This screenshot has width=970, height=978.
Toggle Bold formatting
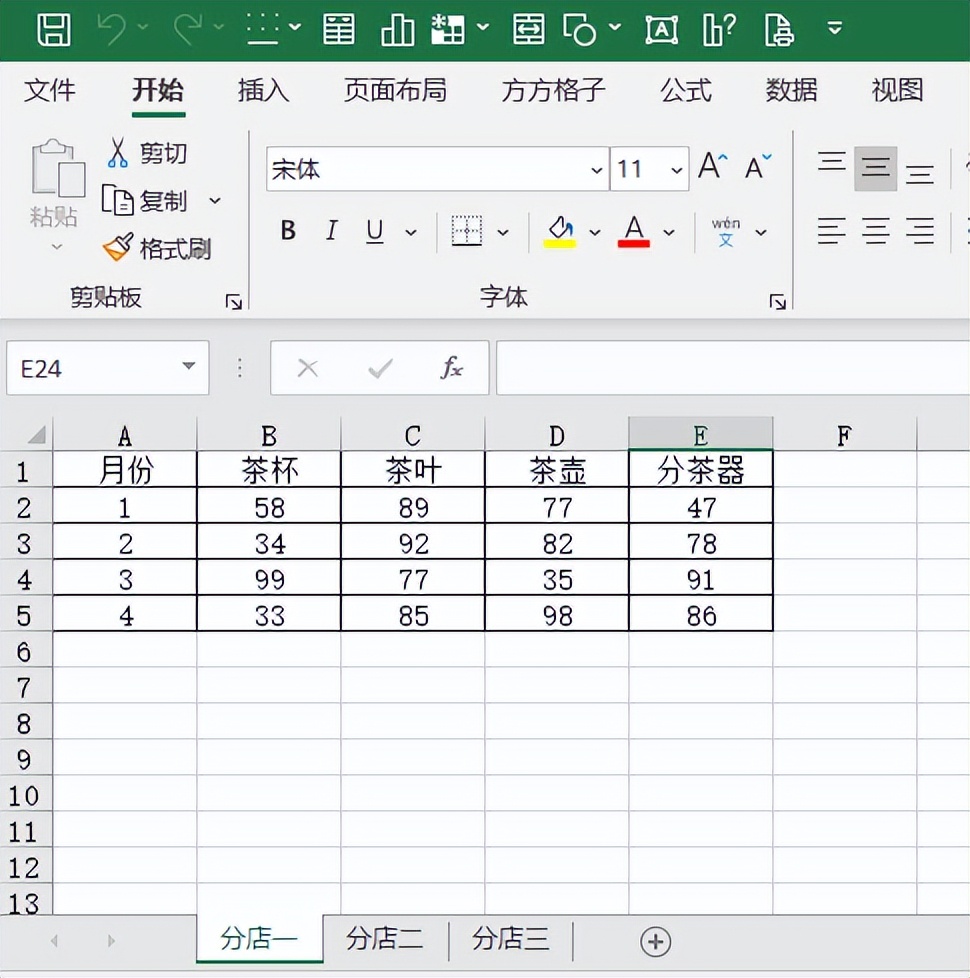(288, 232)
